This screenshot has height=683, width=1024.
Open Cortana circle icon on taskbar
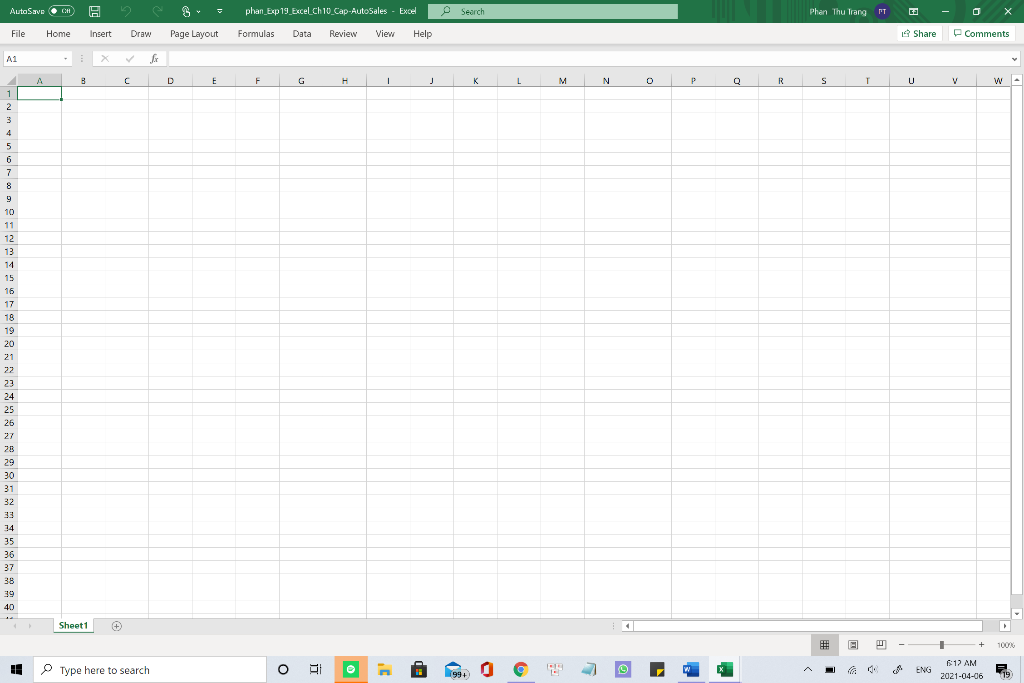pos(283,669)
